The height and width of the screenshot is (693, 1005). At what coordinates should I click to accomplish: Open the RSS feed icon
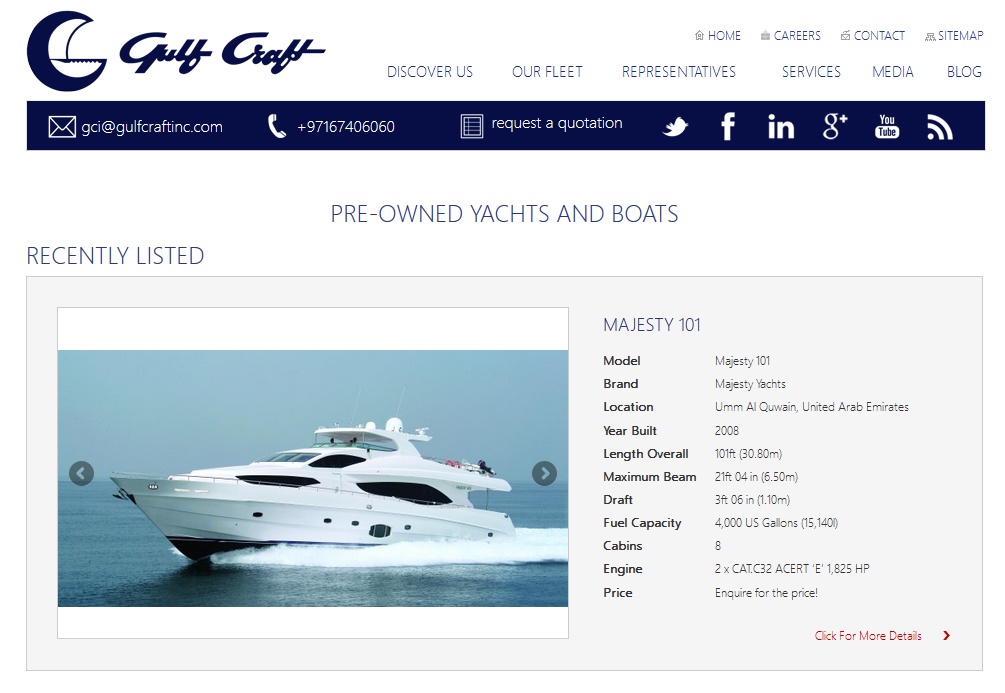[x=940, y=126]
